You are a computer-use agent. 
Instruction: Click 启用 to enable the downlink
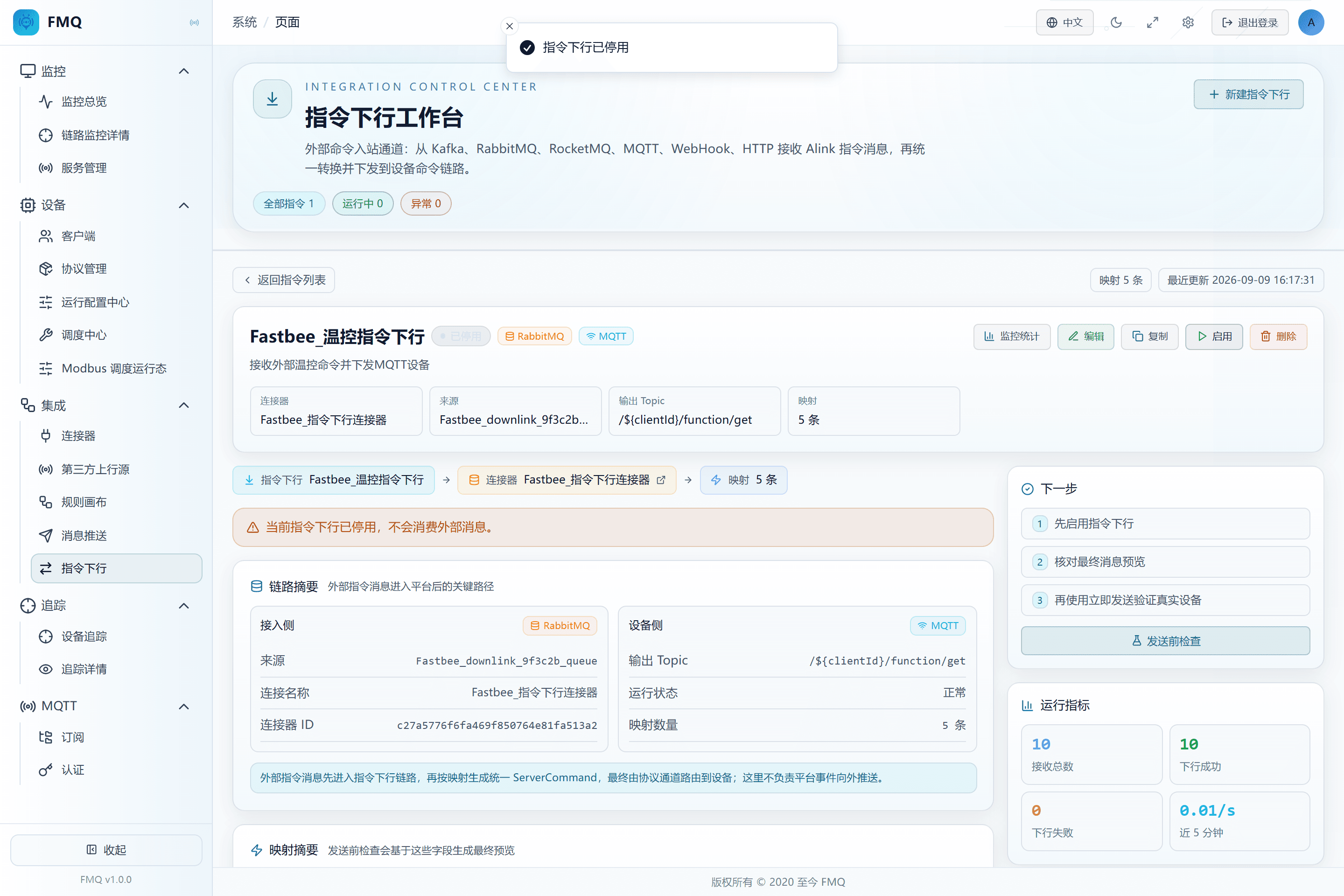[x=1214, y=336]
